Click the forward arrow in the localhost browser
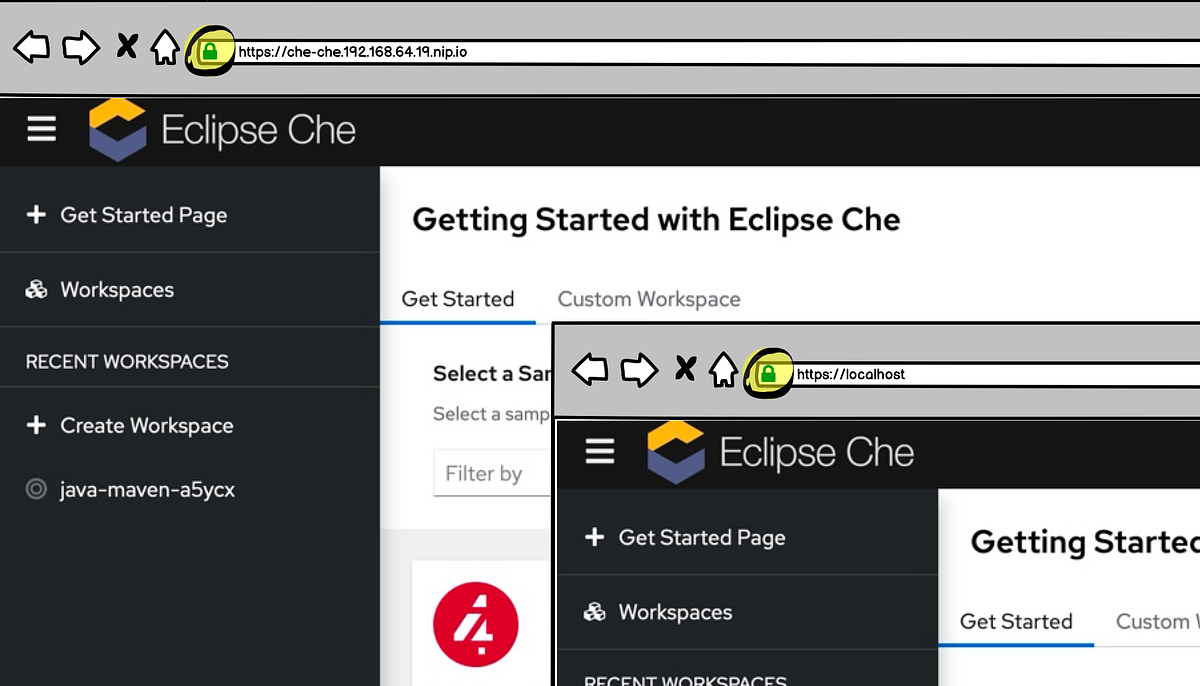This screenshot has height=686, width=1200. pyautogui.click(x=638, y=370)
